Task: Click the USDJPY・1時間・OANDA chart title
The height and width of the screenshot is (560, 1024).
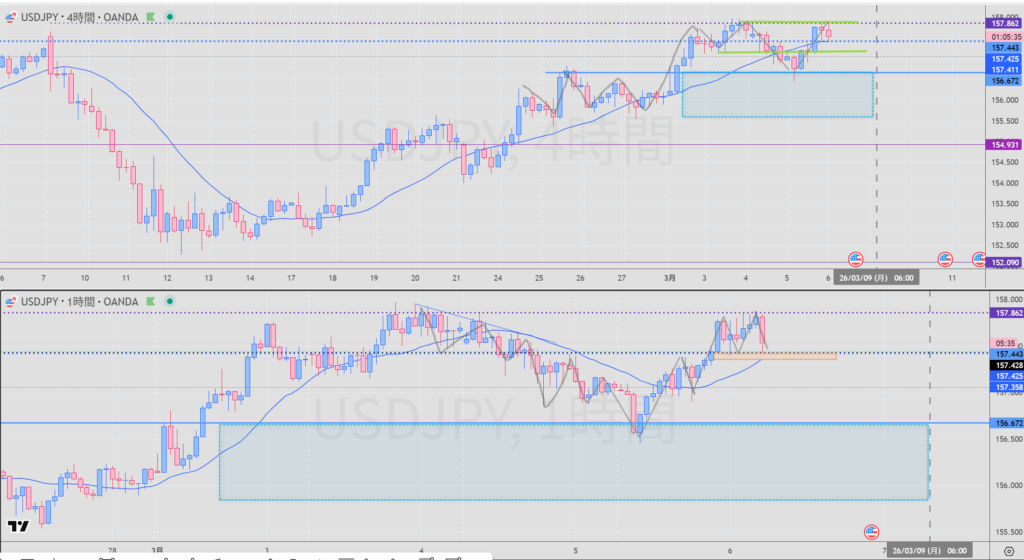Action: click(x=82, y=301)
